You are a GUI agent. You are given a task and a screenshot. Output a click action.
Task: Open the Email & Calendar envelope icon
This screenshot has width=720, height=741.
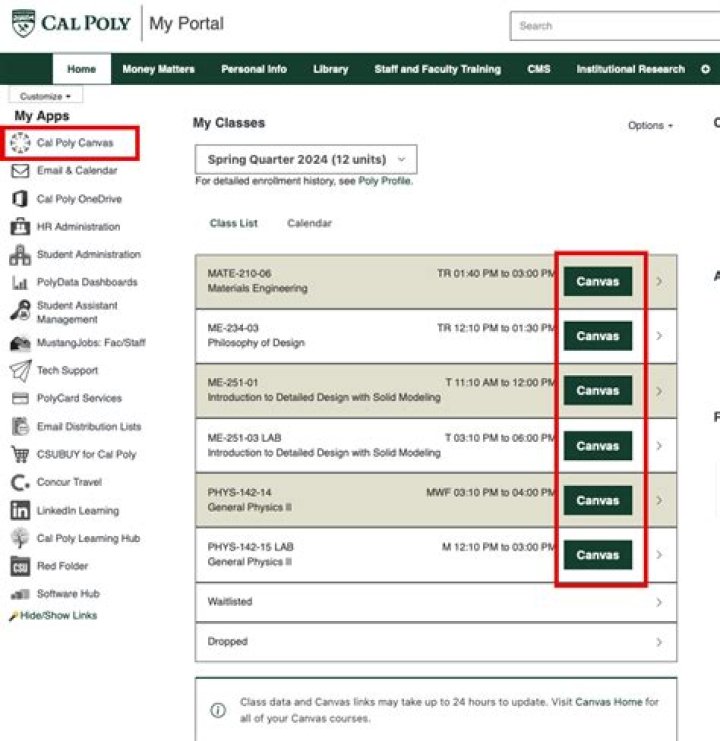click(20, 171)
